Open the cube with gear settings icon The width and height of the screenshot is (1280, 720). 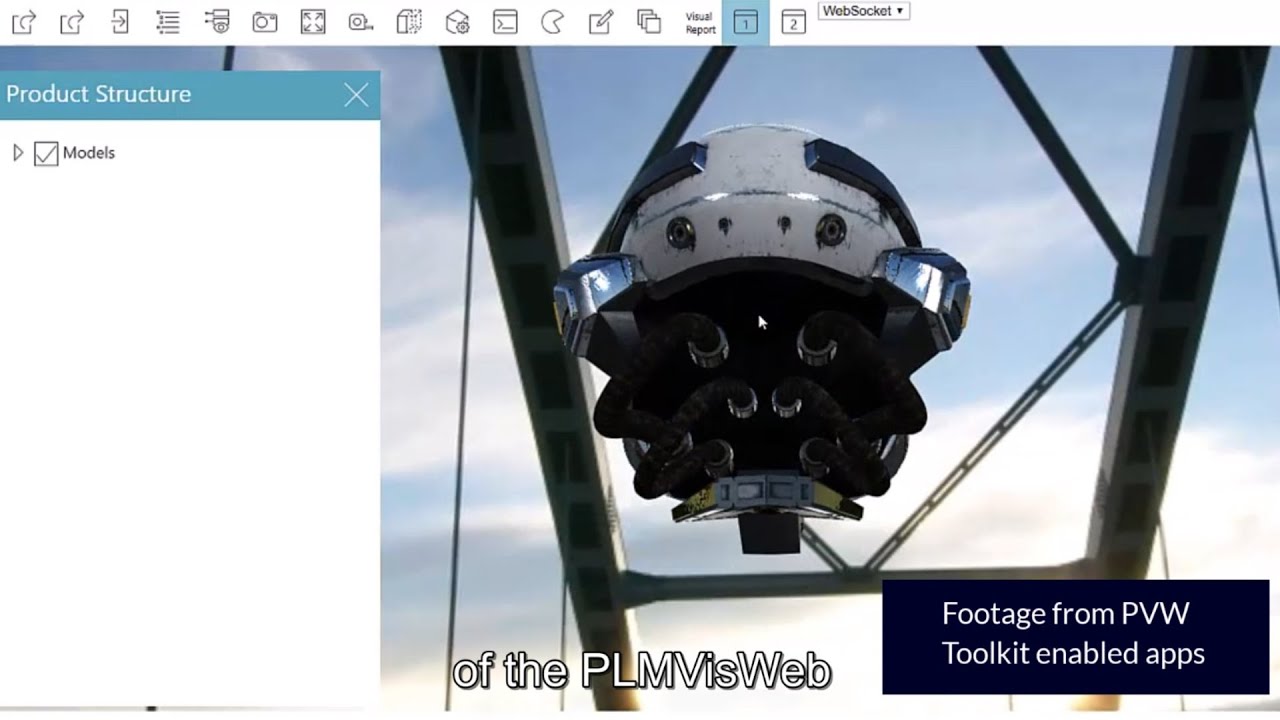[x=457, y=22]
